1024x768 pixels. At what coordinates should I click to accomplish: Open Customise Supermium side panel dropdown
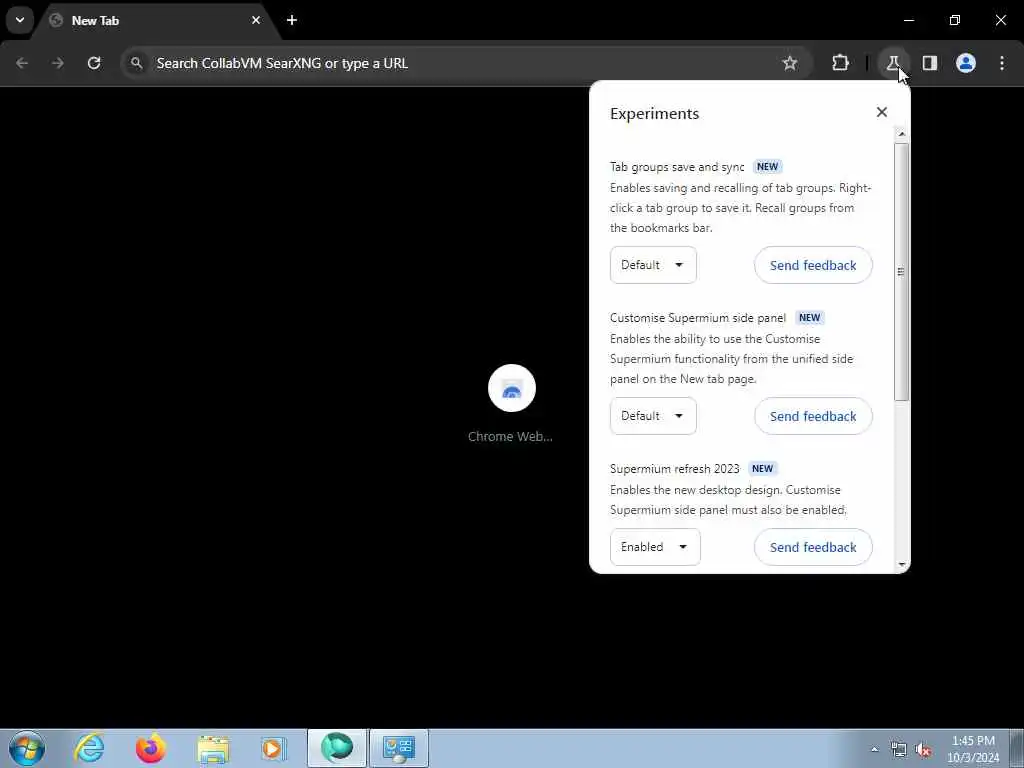[x=653, y=416]
